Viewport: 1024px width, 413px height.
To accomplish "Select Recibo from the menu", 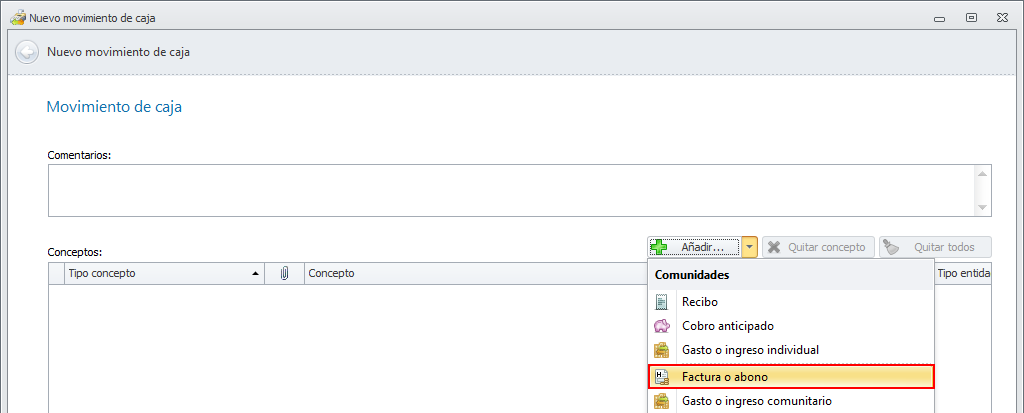I will pos(700,301).
